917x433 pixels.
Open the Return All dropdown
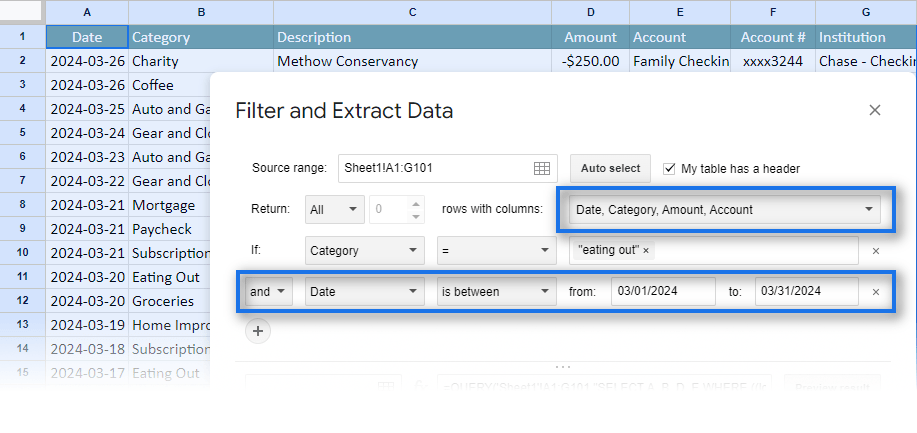click(334, 209)
